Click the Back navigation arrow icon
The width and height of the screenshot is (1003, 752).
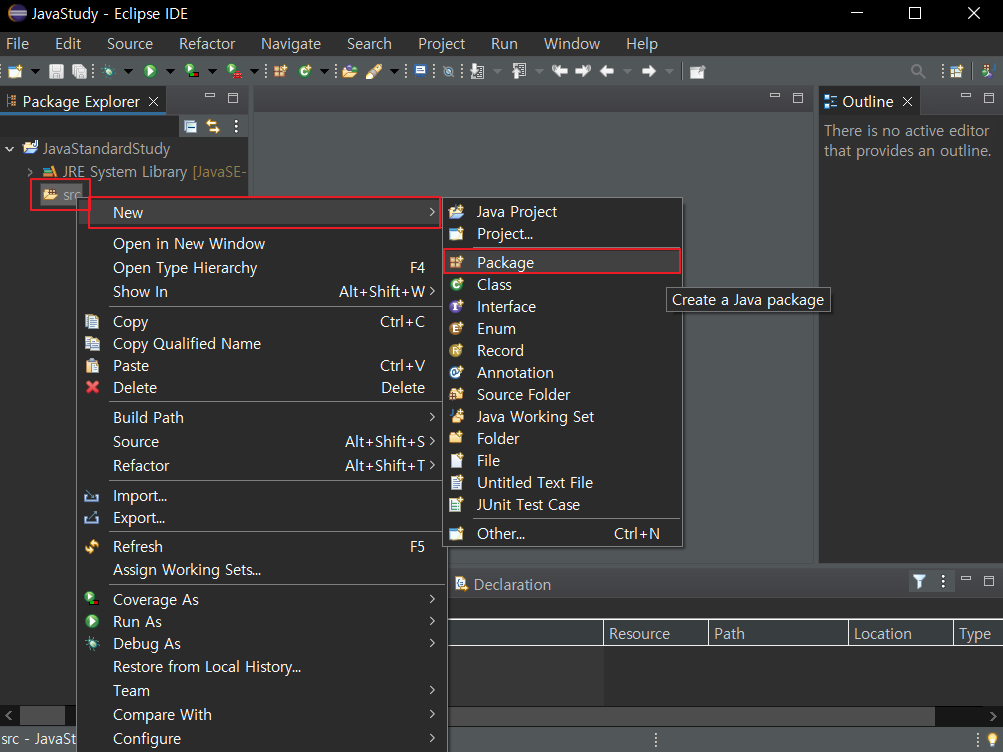pyautogui.click(x=606, y=72)
